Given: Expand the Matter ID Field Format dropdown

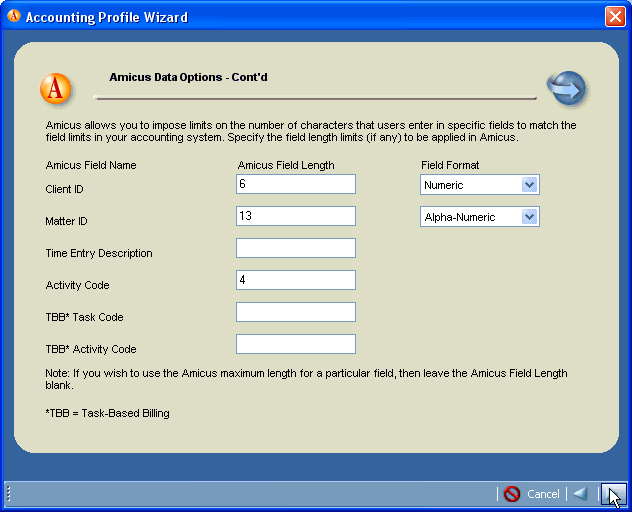Looking at the screenshot, I should (530, 217).
